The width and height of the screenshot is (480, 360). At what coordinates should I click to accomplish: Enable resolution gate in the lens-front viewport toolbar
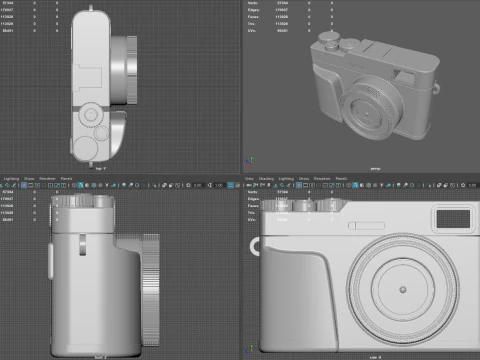312,185
